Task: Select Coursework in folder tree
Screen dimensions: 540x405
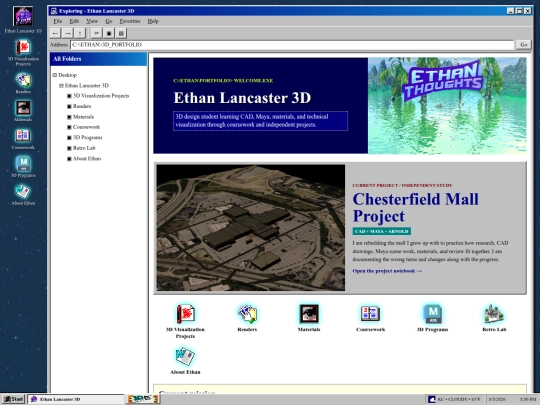Action: click(x=86, y=127)
